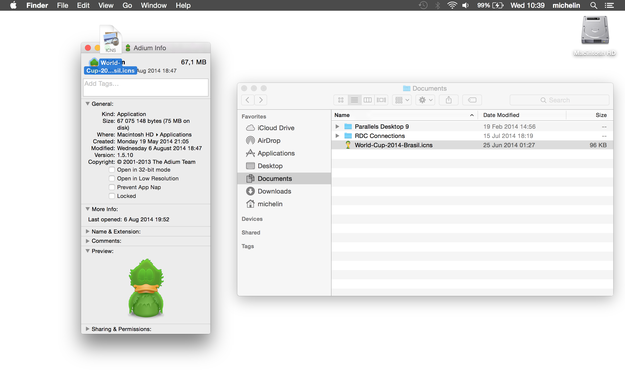Click the Adium icon in Info header
The image size is (625, 390).
[x=94, y=62]
